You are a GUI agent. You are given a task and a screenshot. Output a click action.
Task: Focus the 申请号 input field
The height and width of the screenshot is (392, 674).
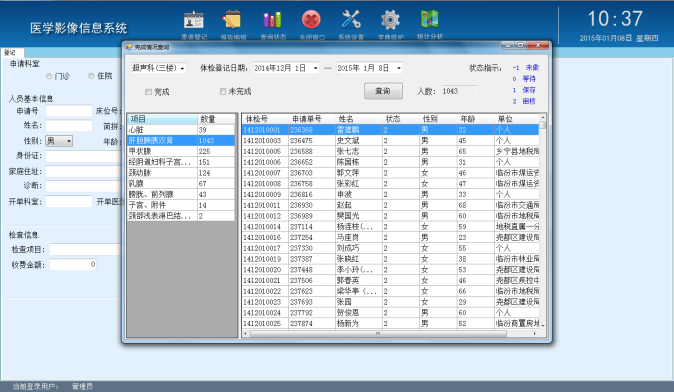69,111
